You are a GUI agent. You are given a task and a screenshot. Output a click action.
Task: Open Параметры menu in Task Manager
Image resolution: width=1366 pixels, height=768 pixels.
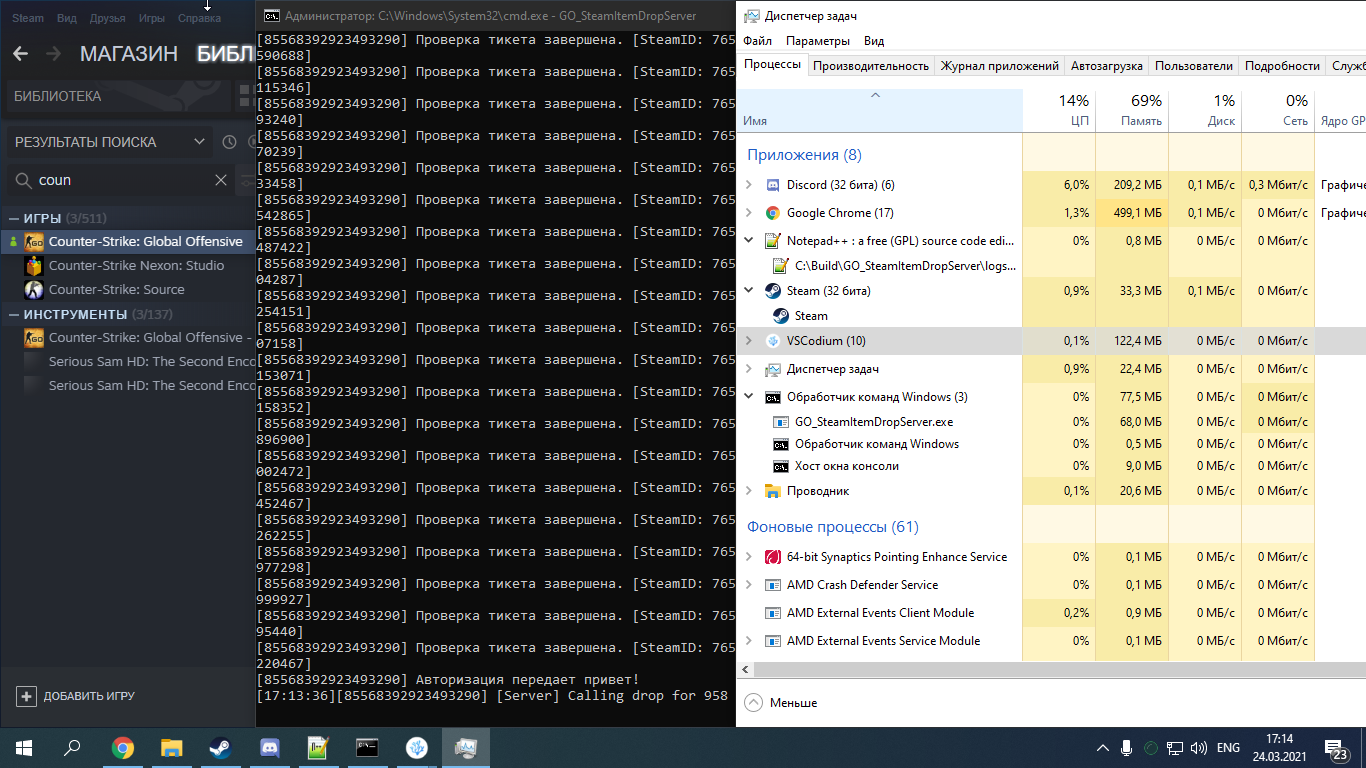(x=818, y=41)
